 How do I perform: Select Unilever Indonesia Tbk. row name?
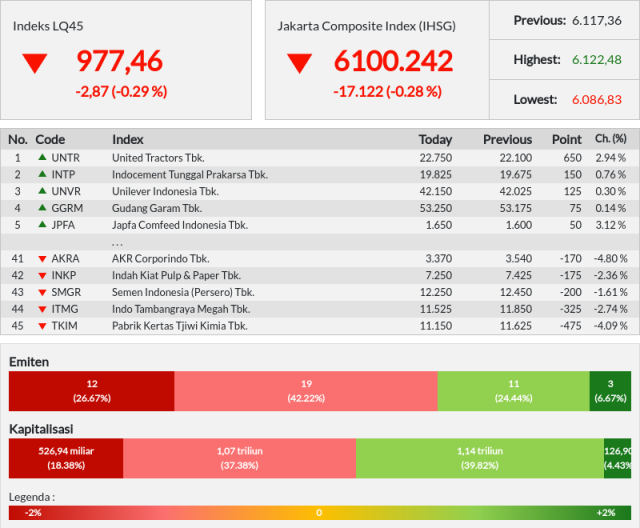[x=165, y=191]
